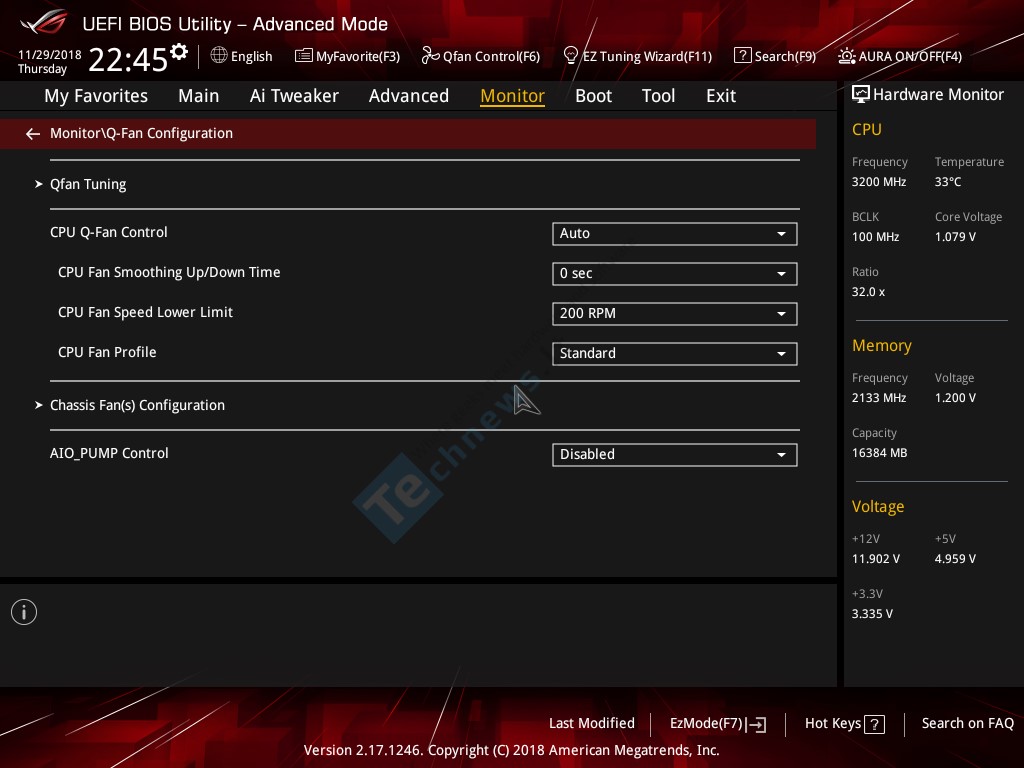Open CPU Fan Speed Lower Limit dropdown

(675, 313)
